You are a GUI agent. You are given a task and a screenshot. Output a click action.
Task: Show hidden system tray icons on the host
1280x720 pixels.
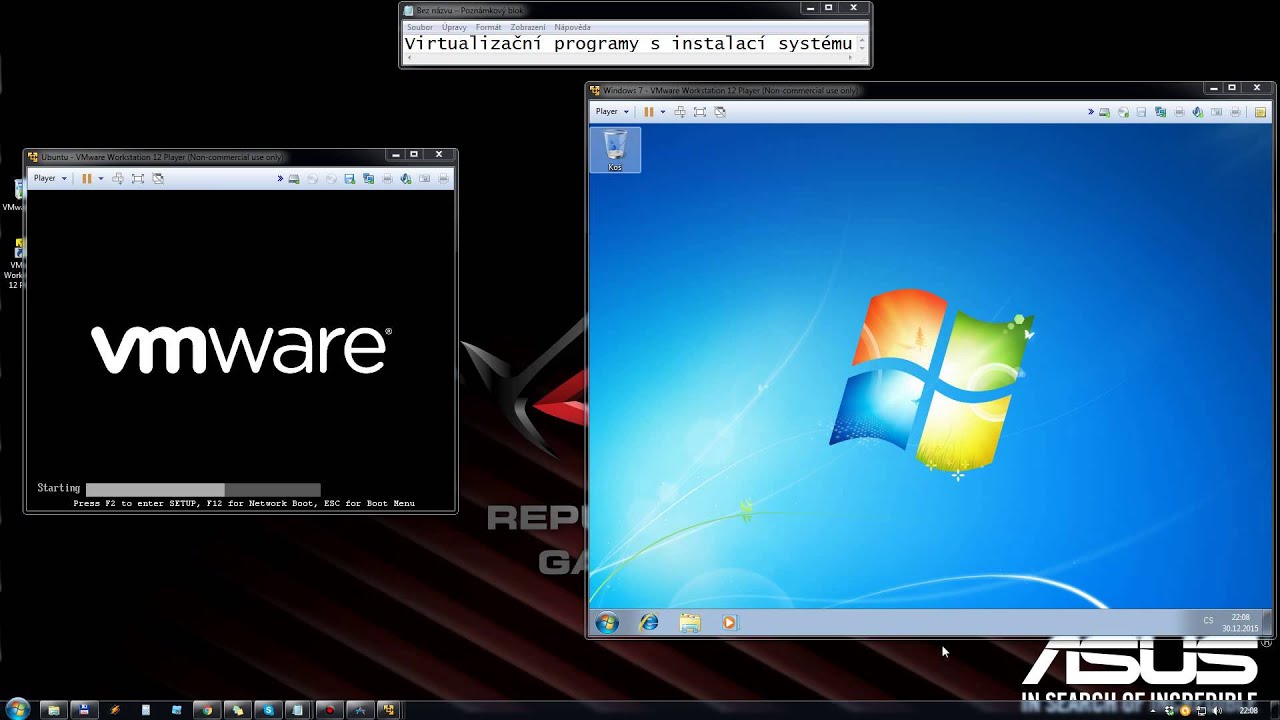tap(1154, 710)
